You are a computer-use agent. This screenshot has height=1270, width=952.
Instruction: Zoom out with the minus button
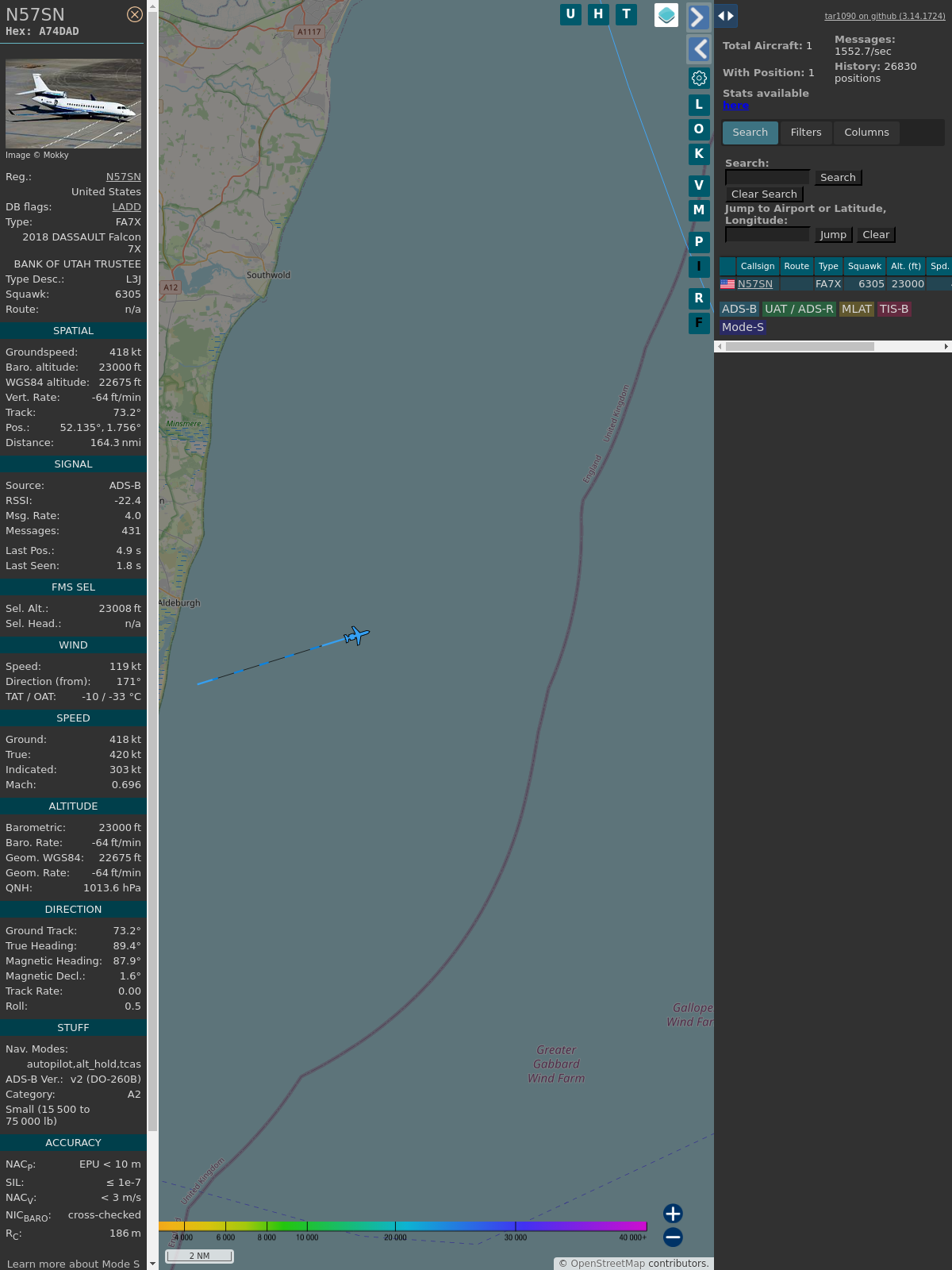[673, 1237]
